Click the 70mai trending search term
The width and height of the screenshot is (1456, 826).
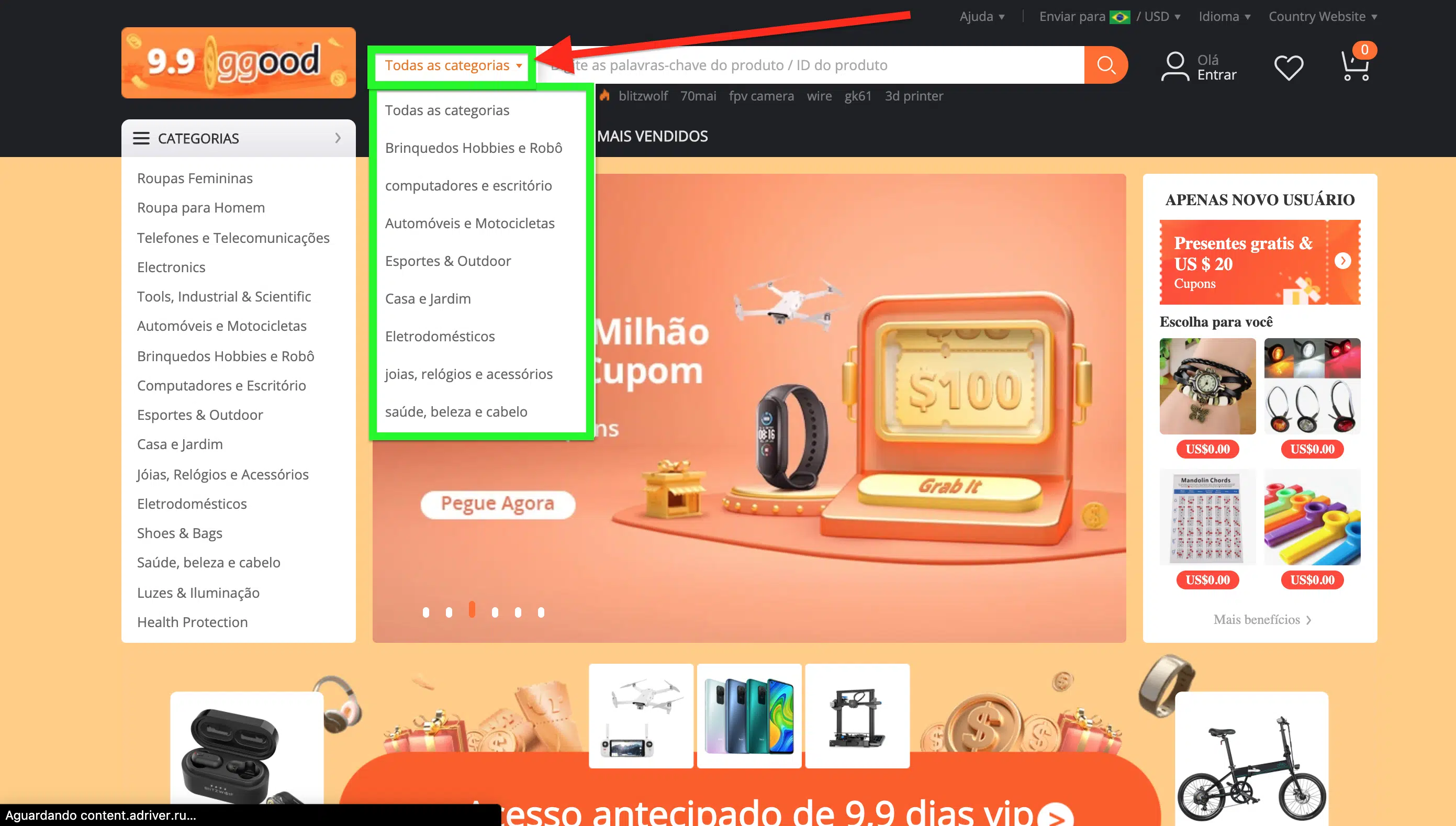698,96
